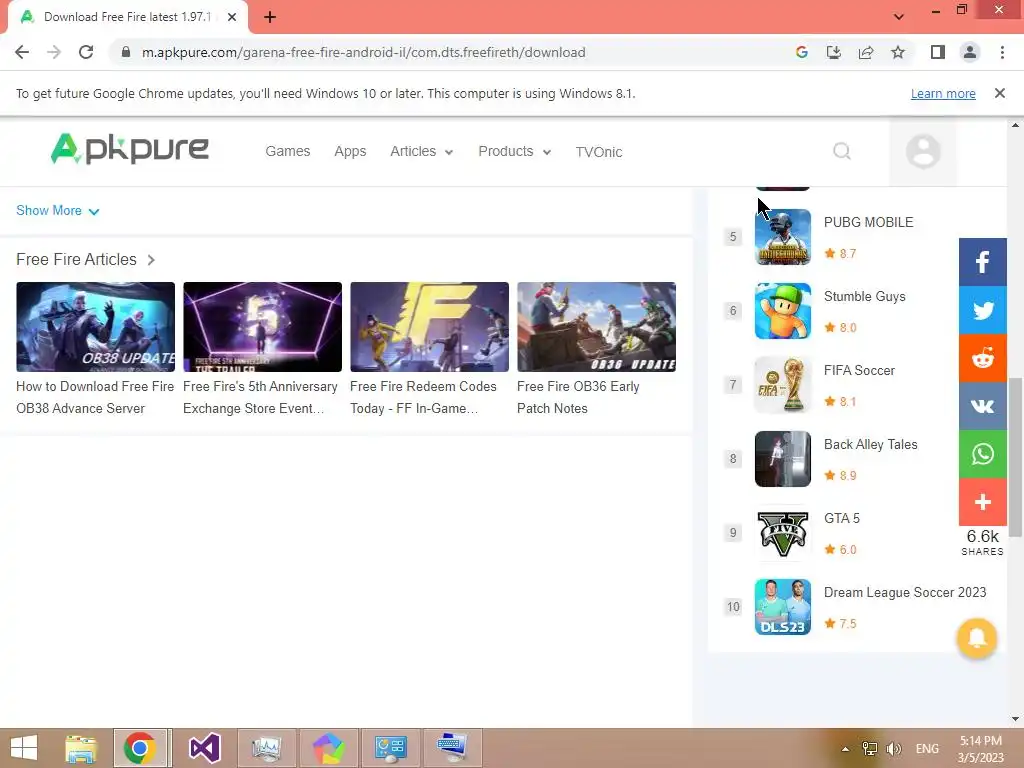The height and width of the screenshot is (768, 1024).
Task: Open Visual Studio from taskbar
Action: pos(204,748)
